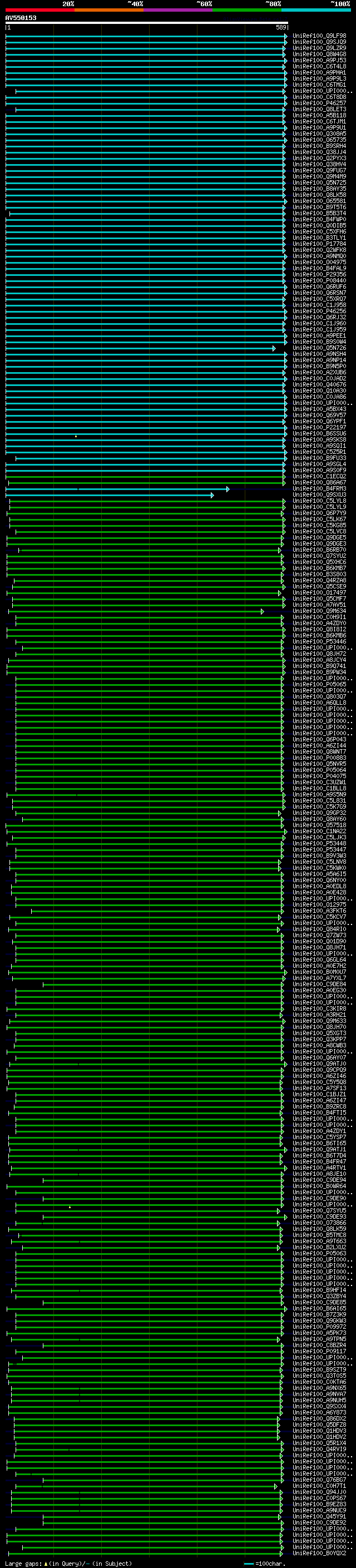Select the UniRef100_O17497 label
356x1568 pixels.
(x=319, y=593)
